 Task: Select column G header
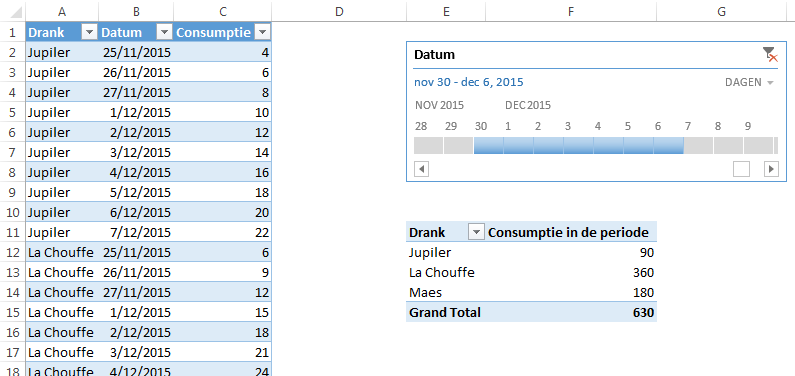pyautogui.click(x=721, y=11)
